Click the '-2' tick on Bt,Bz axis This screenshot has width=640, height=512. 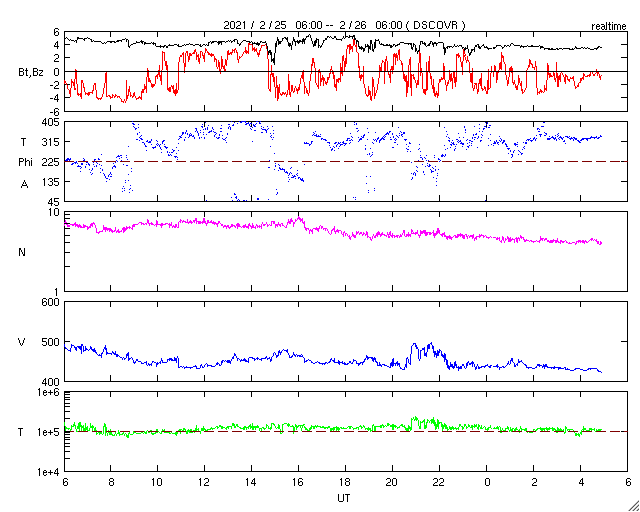pyautogui.click(x=55, y=85)
